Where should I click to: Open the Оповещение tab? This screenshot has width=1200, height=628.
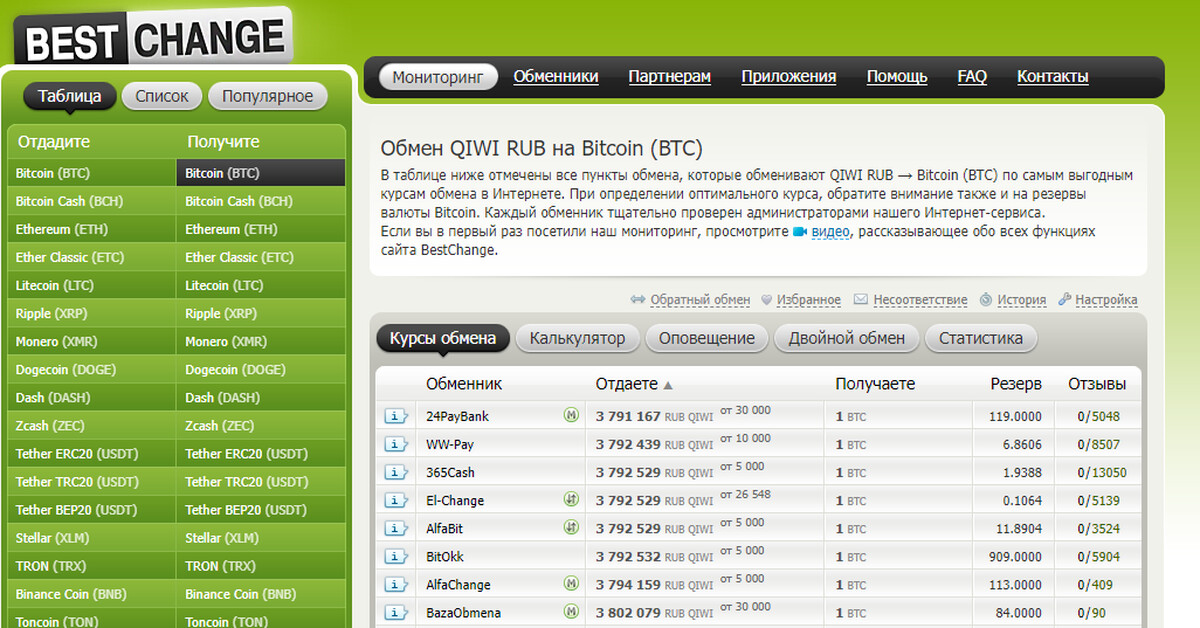click(707, 338)
